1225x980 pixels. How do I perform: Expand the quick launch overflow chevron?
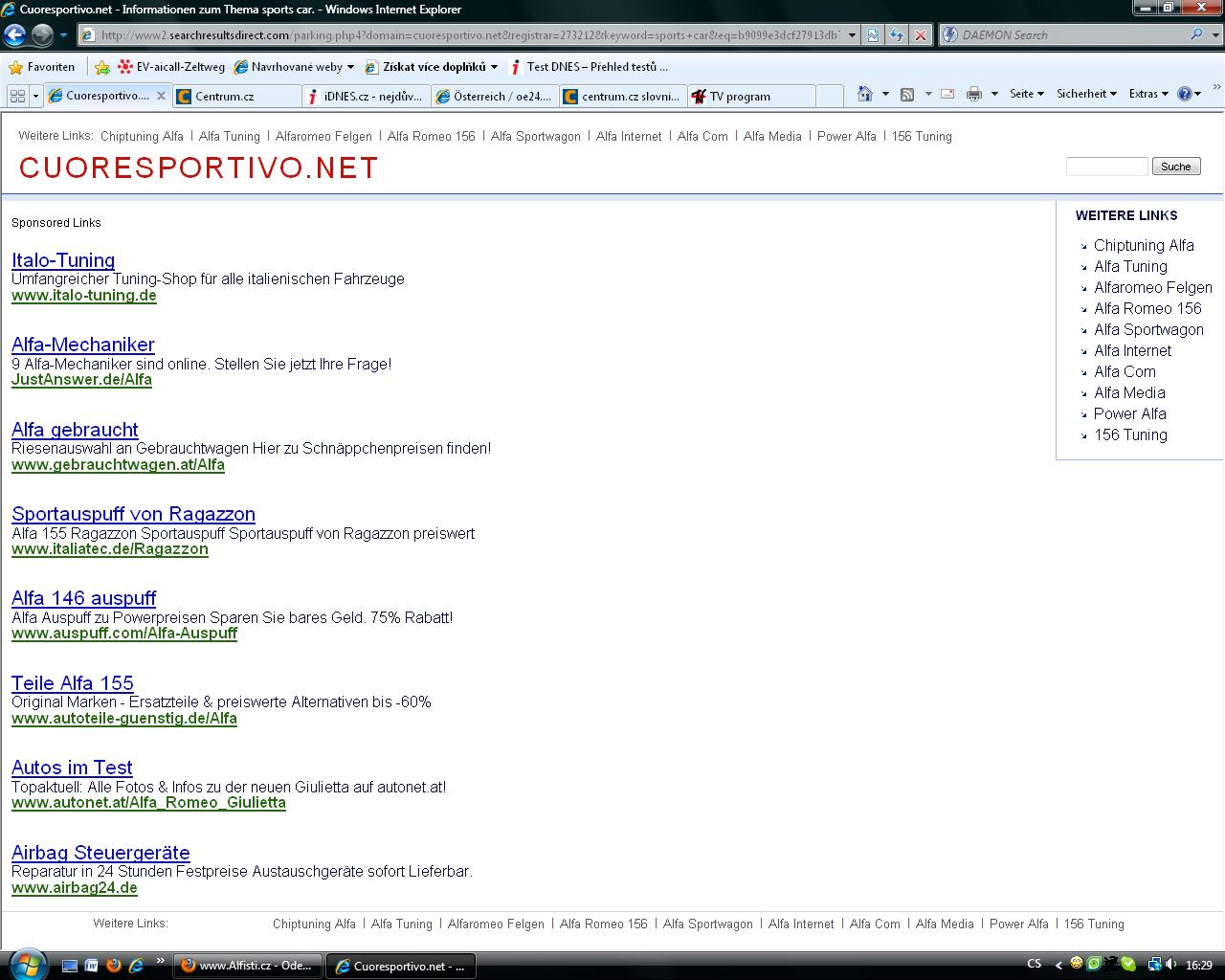[160, 961]
